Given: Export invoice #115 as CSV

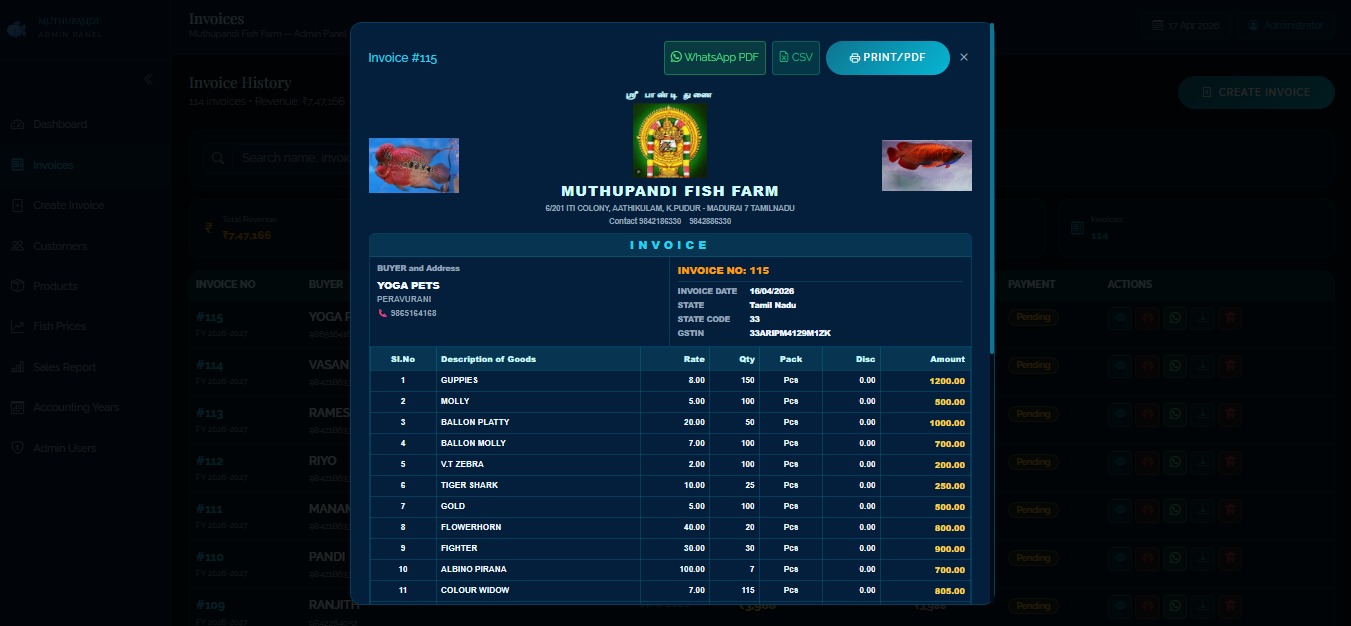Looking at the screenshot, I should [795, 58].
